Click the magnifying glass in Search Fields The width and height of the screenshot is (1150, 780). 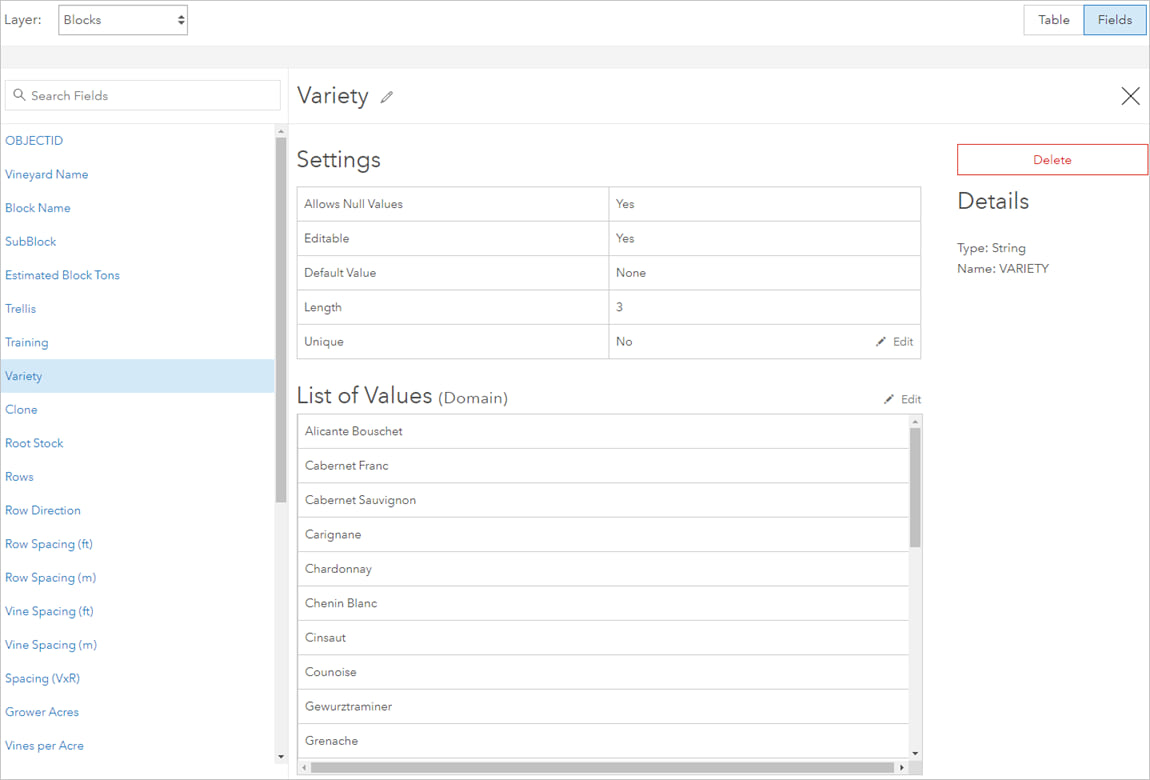(x=20, y=95)
